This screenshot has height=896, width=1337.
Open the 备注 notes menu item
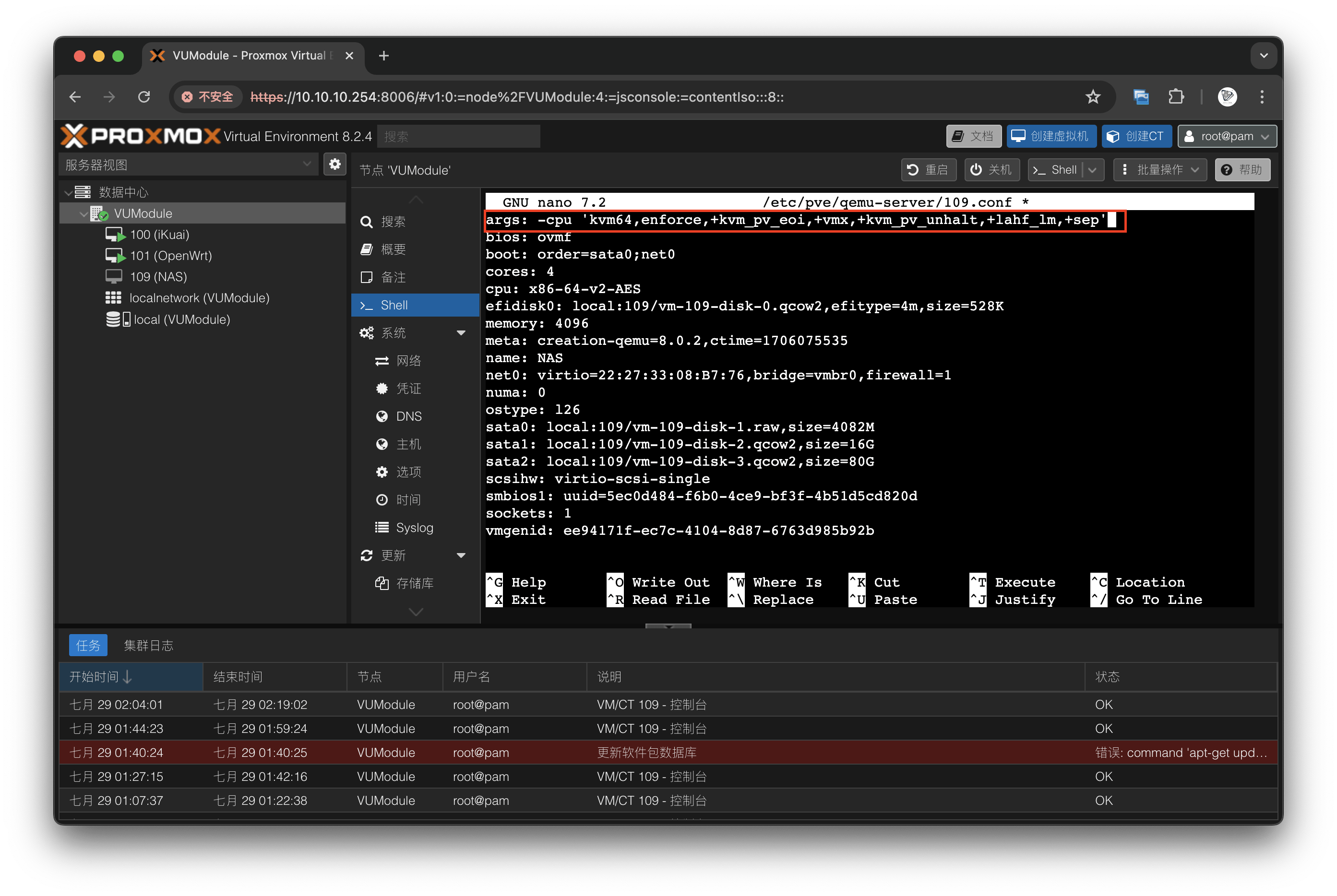coord(415,277)
